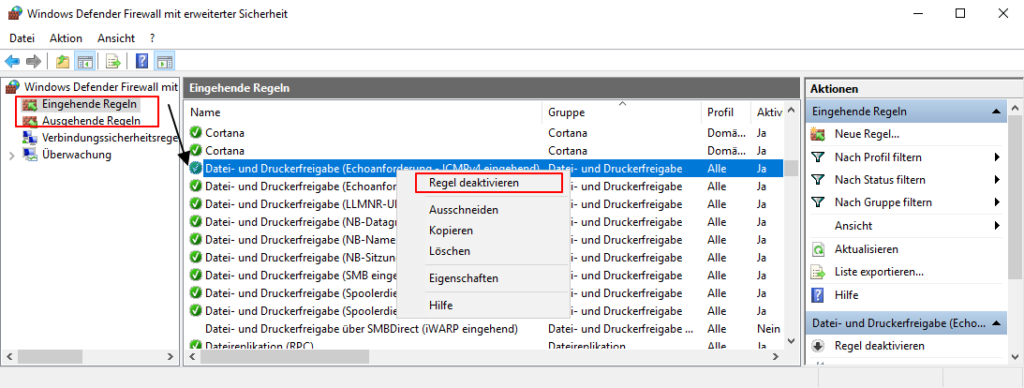Open the Aktion menu
The width and height of the screenshot is (1024, 388).
(x=66, y=38)
